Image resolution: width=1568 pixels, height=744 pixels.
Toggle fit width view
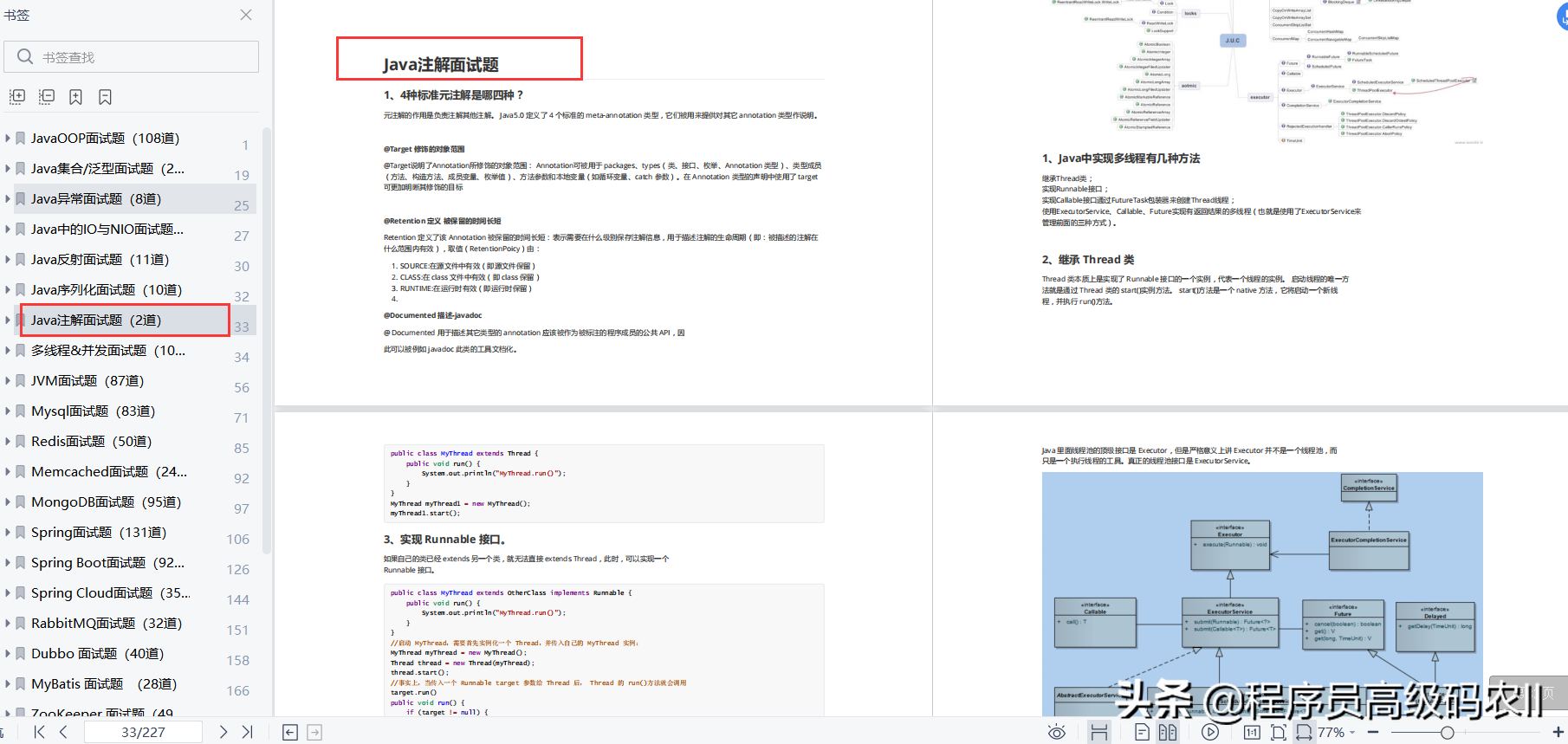(1303, 733)
